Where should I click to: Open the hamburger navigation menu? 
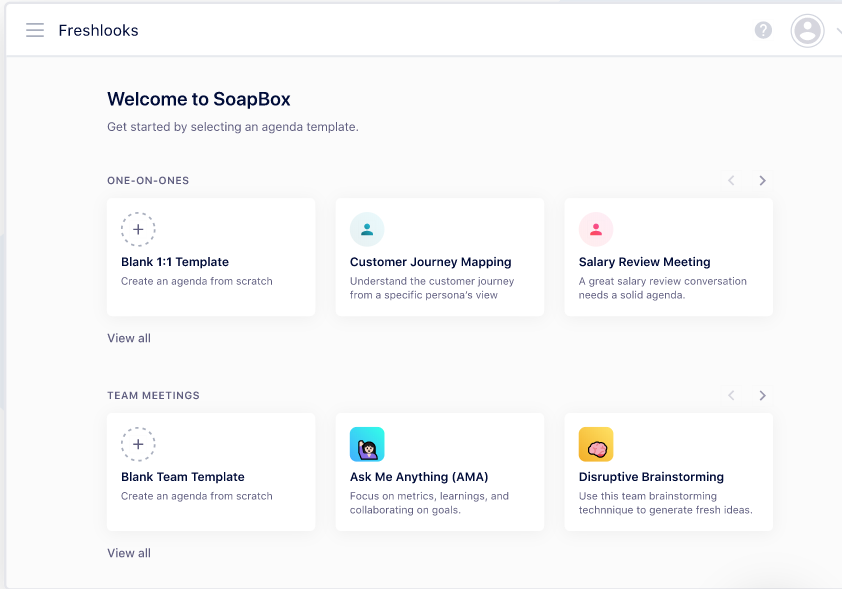[35, 30]
